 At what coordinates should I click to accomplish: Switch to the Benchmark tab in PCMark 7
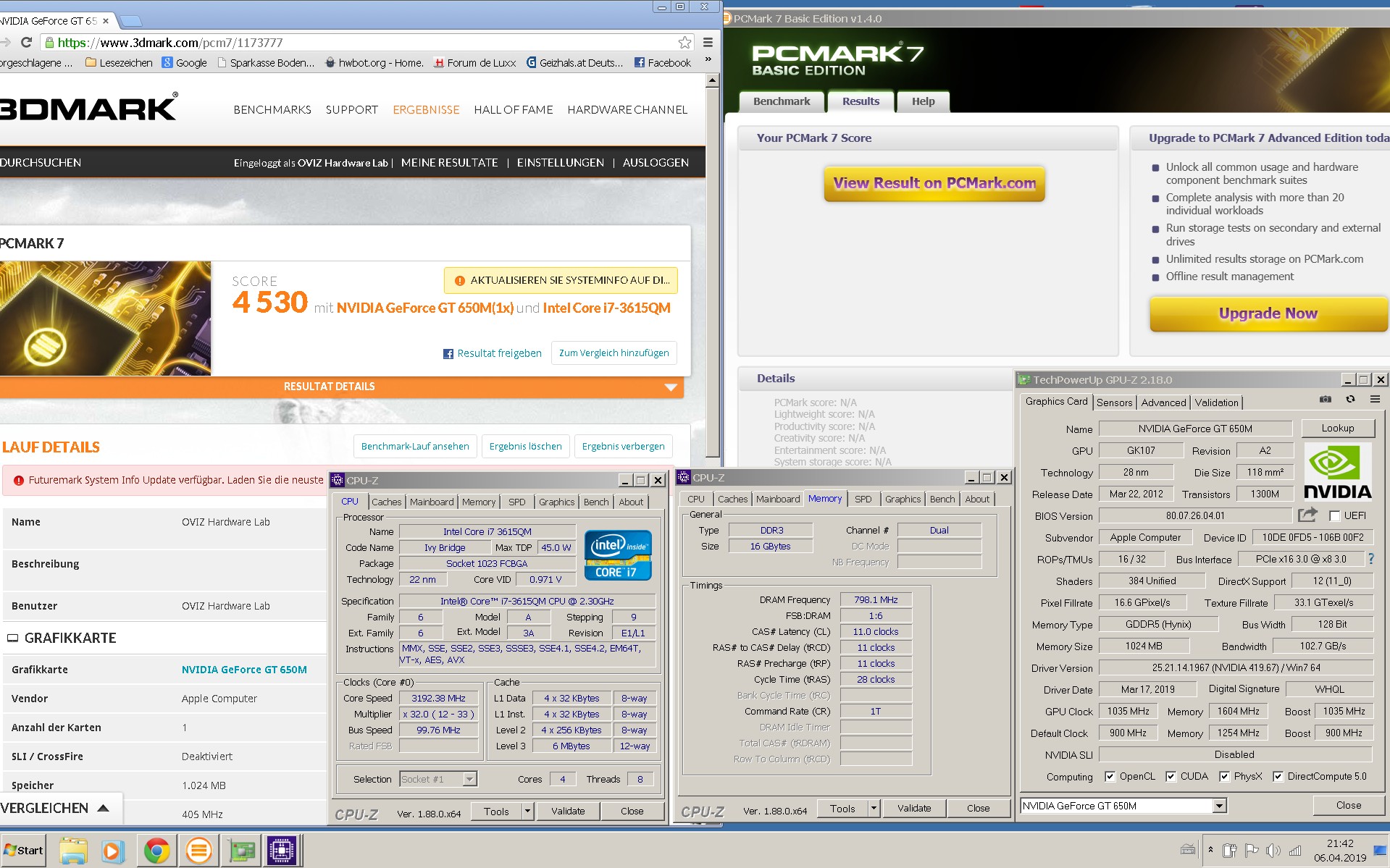pyautogui.click(x=782, y=101)
